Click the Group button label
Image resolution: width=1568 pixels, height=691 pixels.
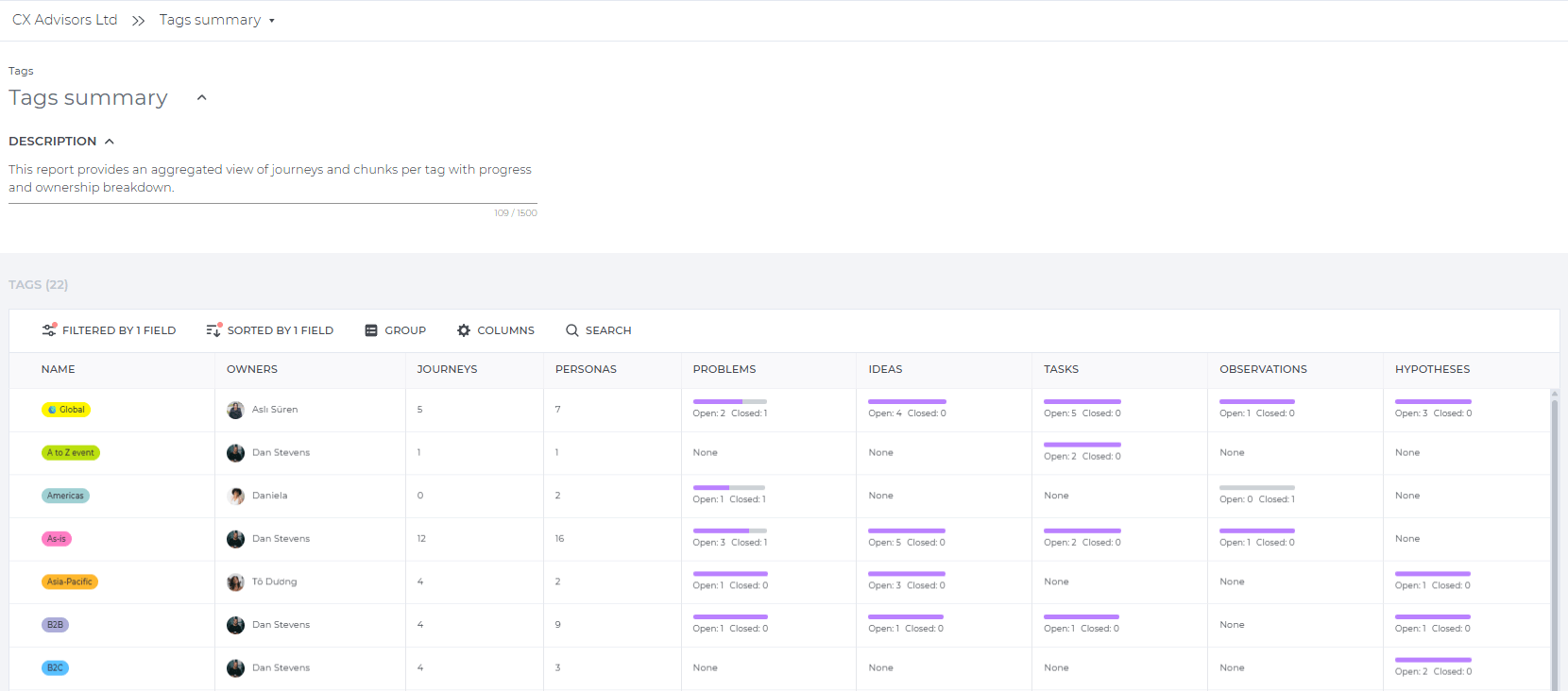click(x=405, y=330)
